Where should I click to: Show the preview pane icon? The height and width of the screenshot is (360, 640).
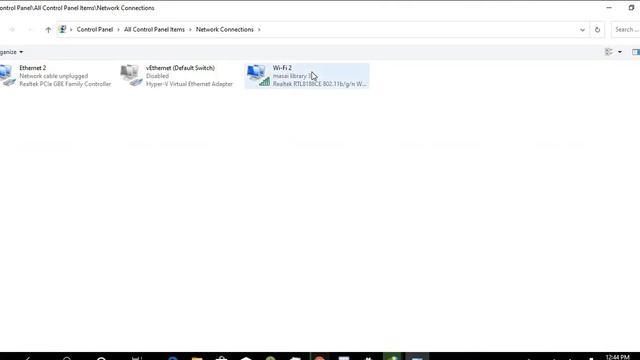tap(636, 52)
